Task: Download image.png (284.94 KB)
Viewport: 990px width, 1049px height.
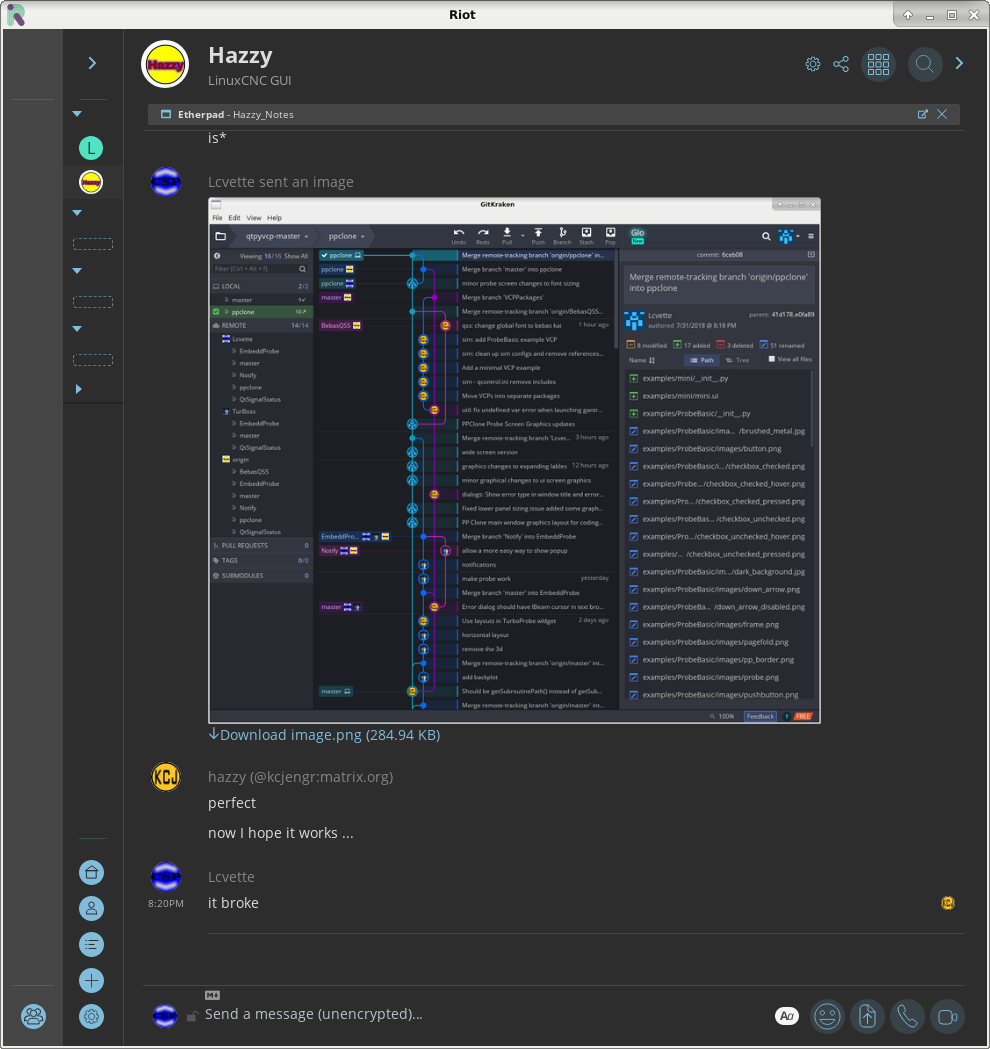Action: tap(324, 735)
